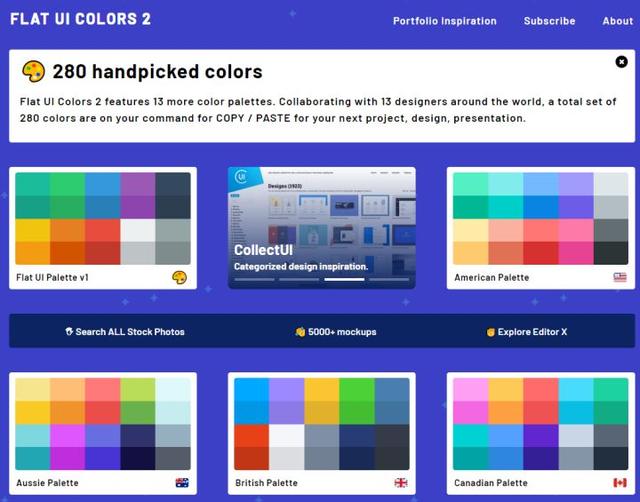Pick the magenta swatch in Aussie Palette
Image resolution: width=640 pixels, height=502 pixels.
[x=68, y=435]
